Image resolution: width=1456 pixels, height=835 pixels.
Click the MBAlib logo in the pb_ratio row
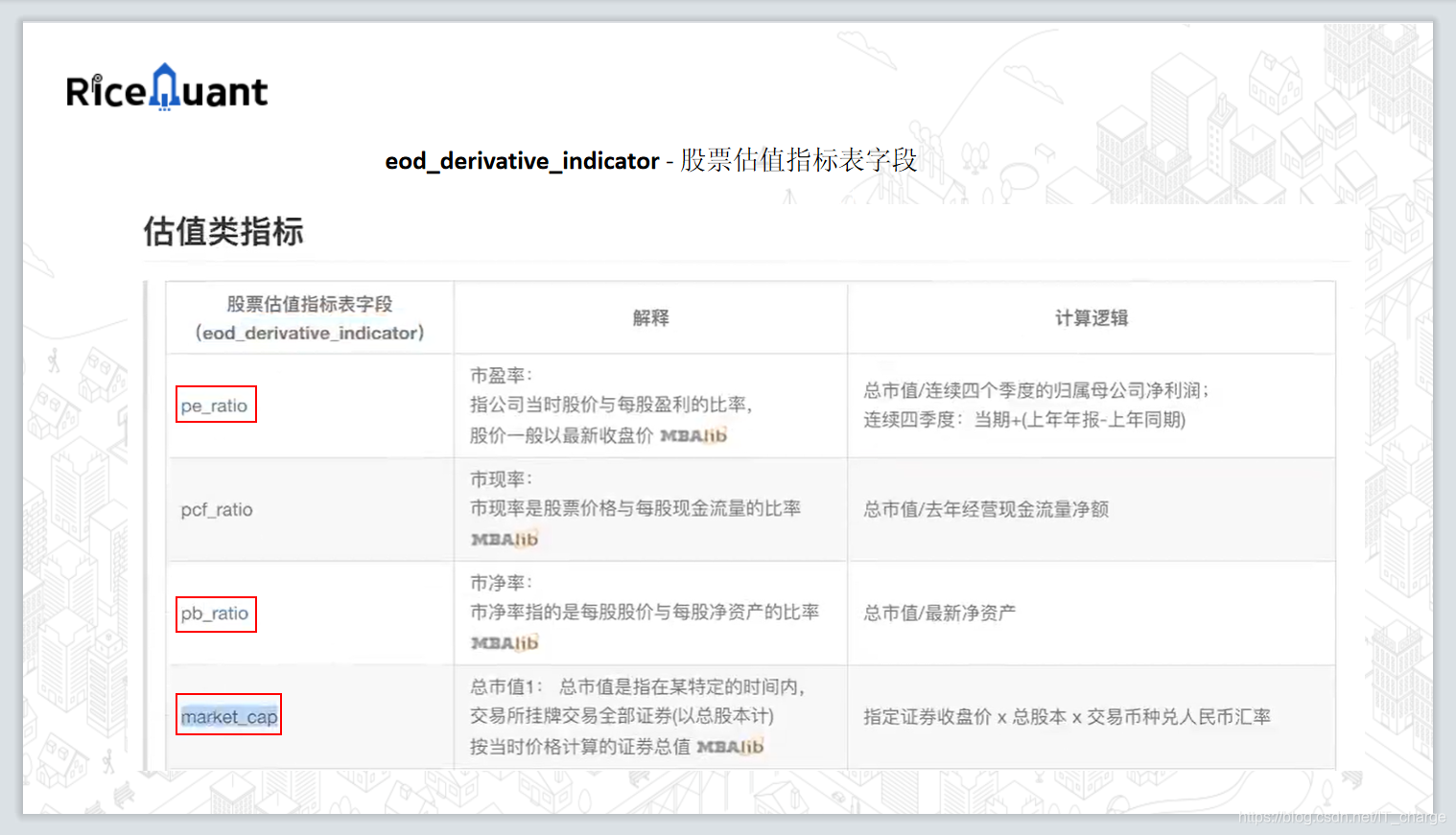point(505,643)
